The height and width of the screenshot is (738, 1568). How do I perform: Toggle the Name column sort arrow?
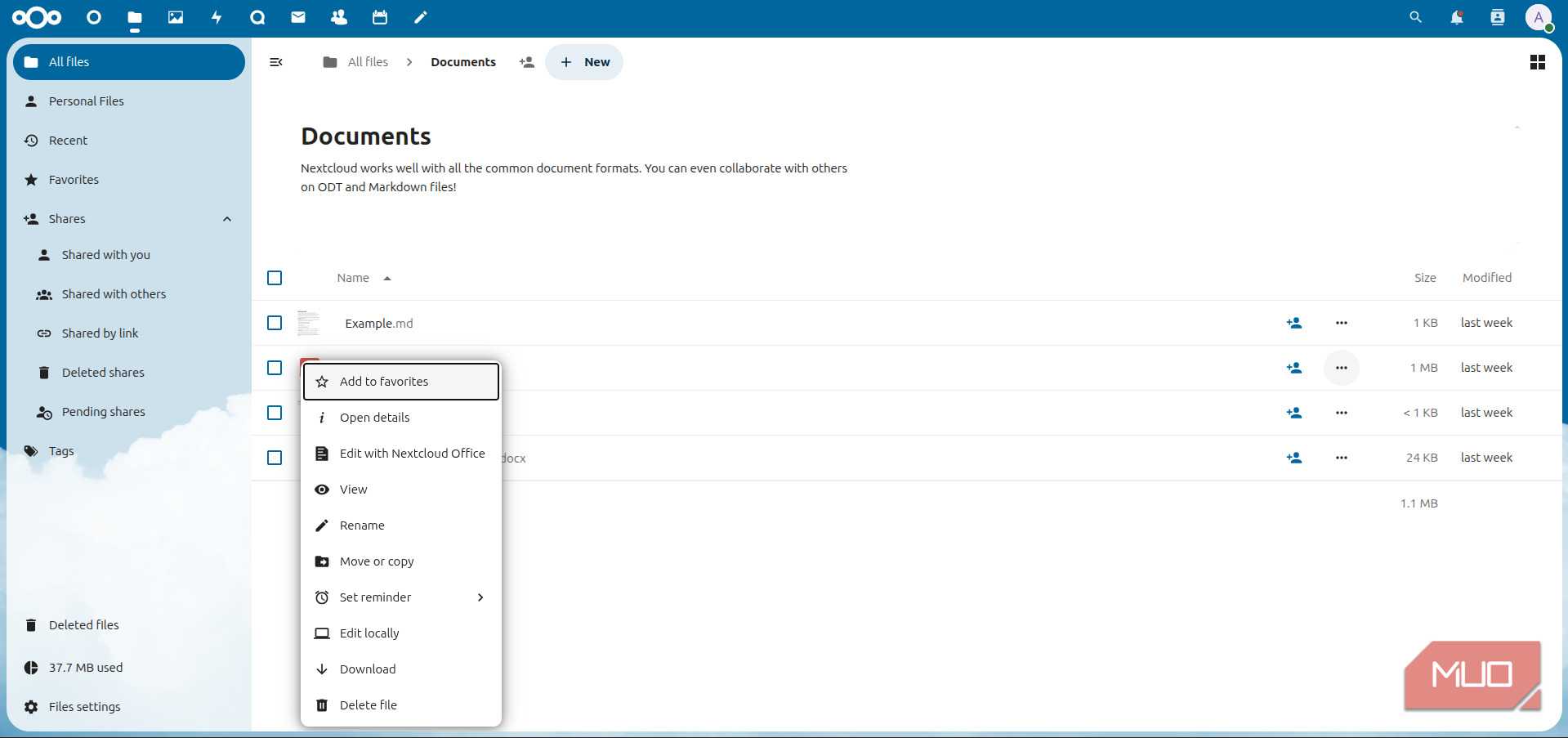point(386,278)
